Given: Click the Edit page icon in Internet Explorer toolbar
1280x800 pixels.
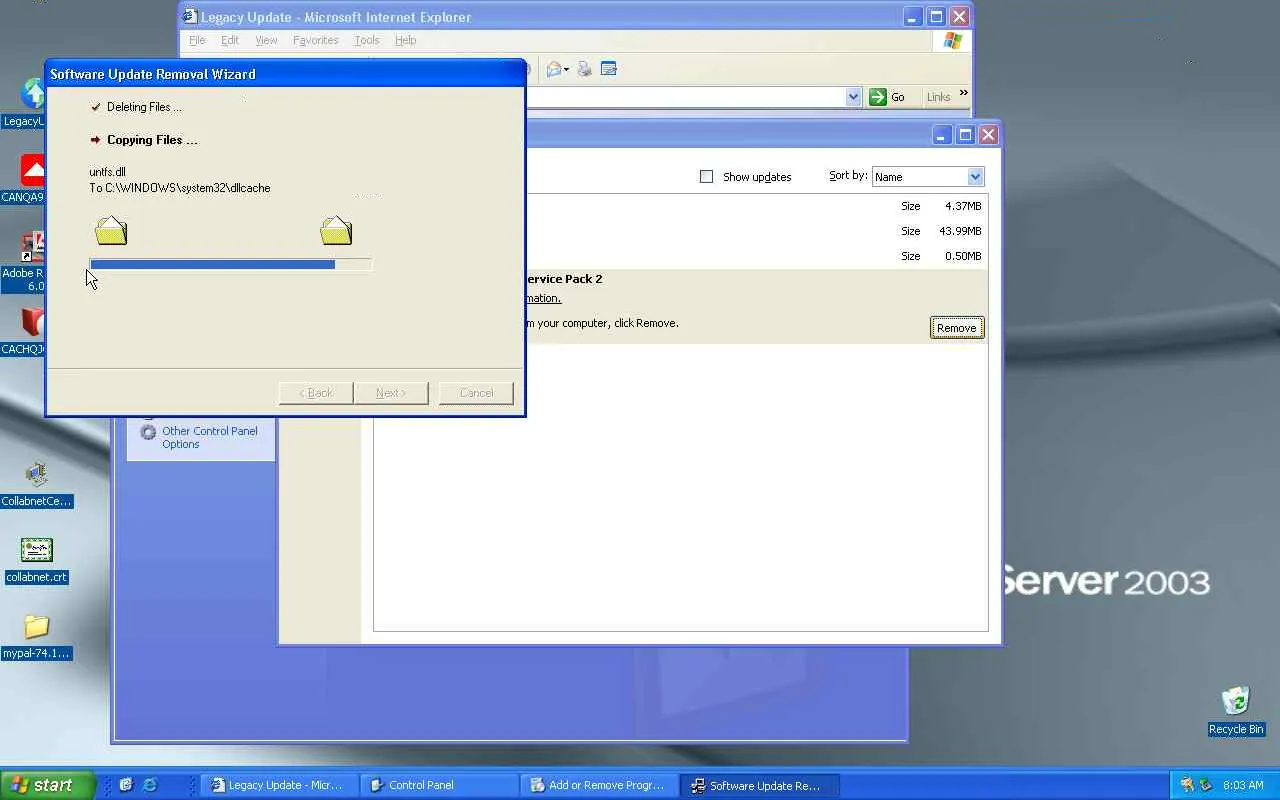Looking at the screenshot, I should point(610,69).
